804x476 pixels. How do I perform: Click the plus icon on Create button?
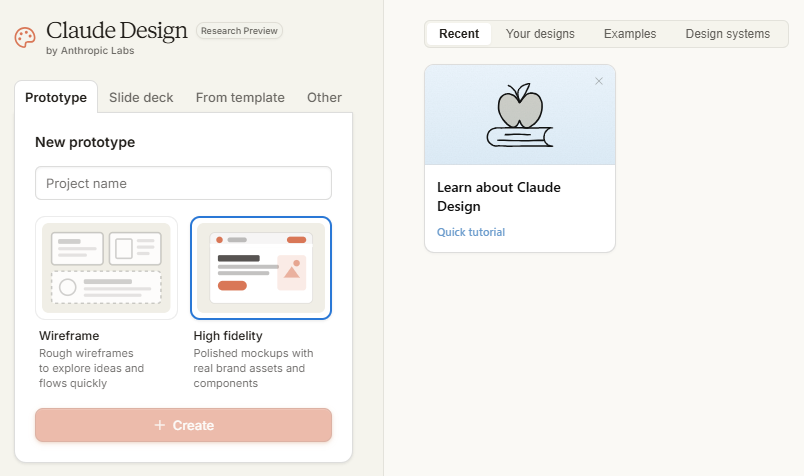click(160, 425)
